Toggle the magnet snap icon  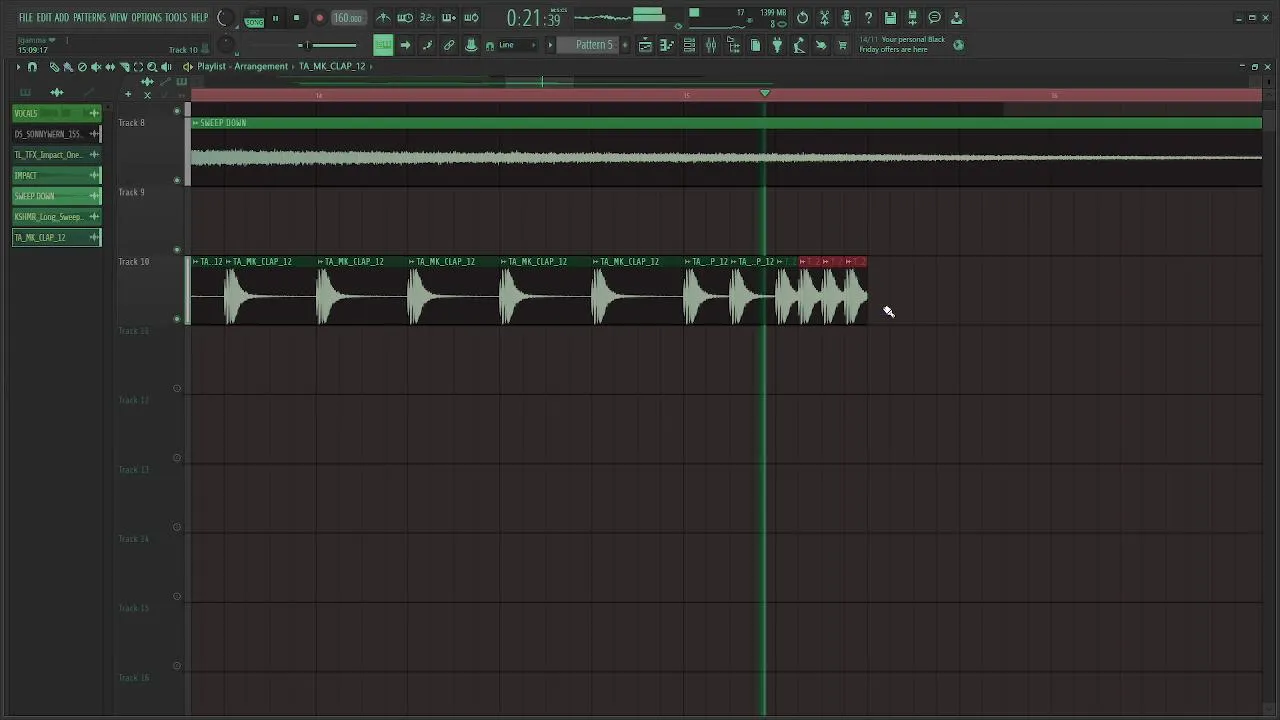click(490, 46)
